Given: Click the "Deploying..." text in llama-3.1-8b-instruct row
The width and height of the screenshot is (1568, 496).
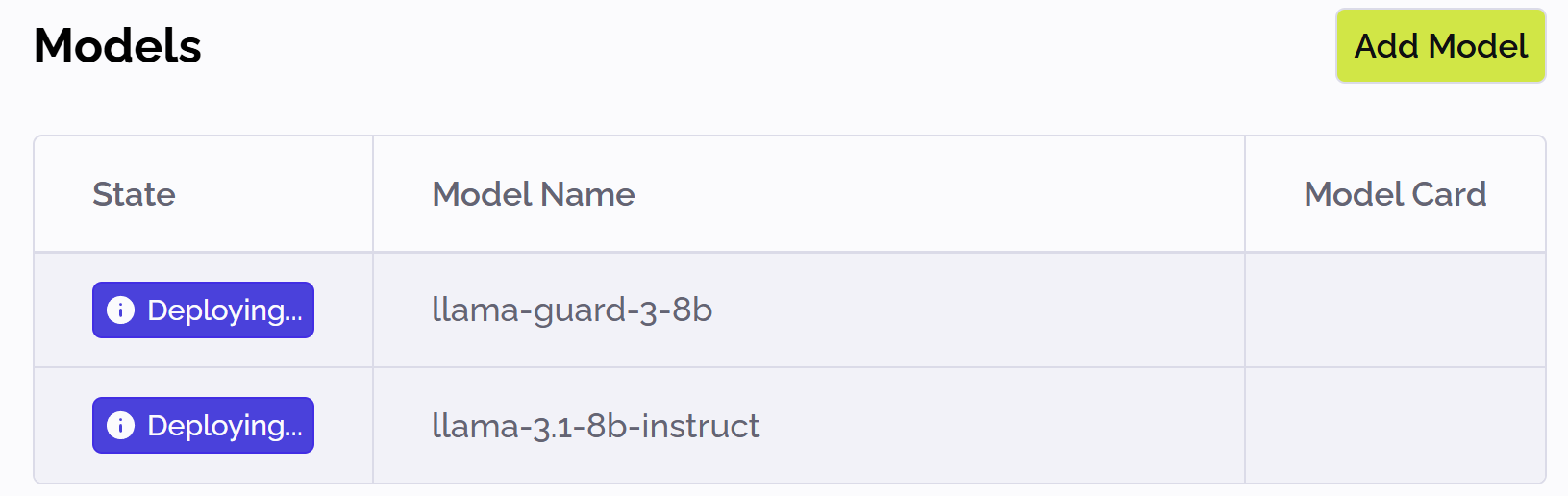Looking at the screenshot, I should pyautogui.click(x=225, y=425).
